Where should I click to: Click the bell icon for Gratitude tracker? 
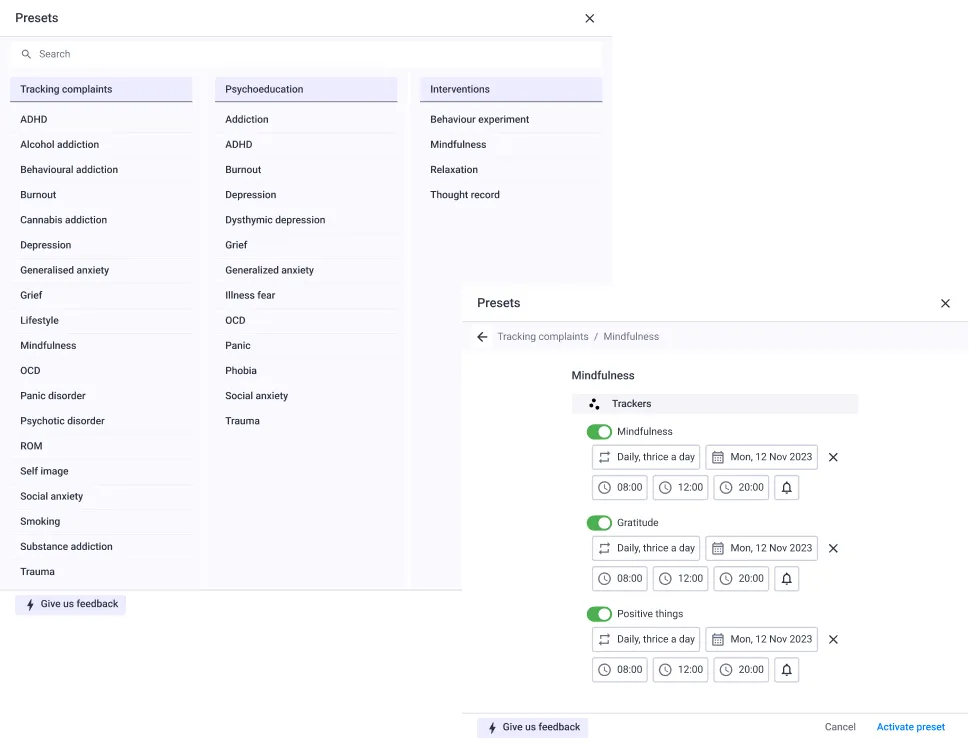(786, 578)
